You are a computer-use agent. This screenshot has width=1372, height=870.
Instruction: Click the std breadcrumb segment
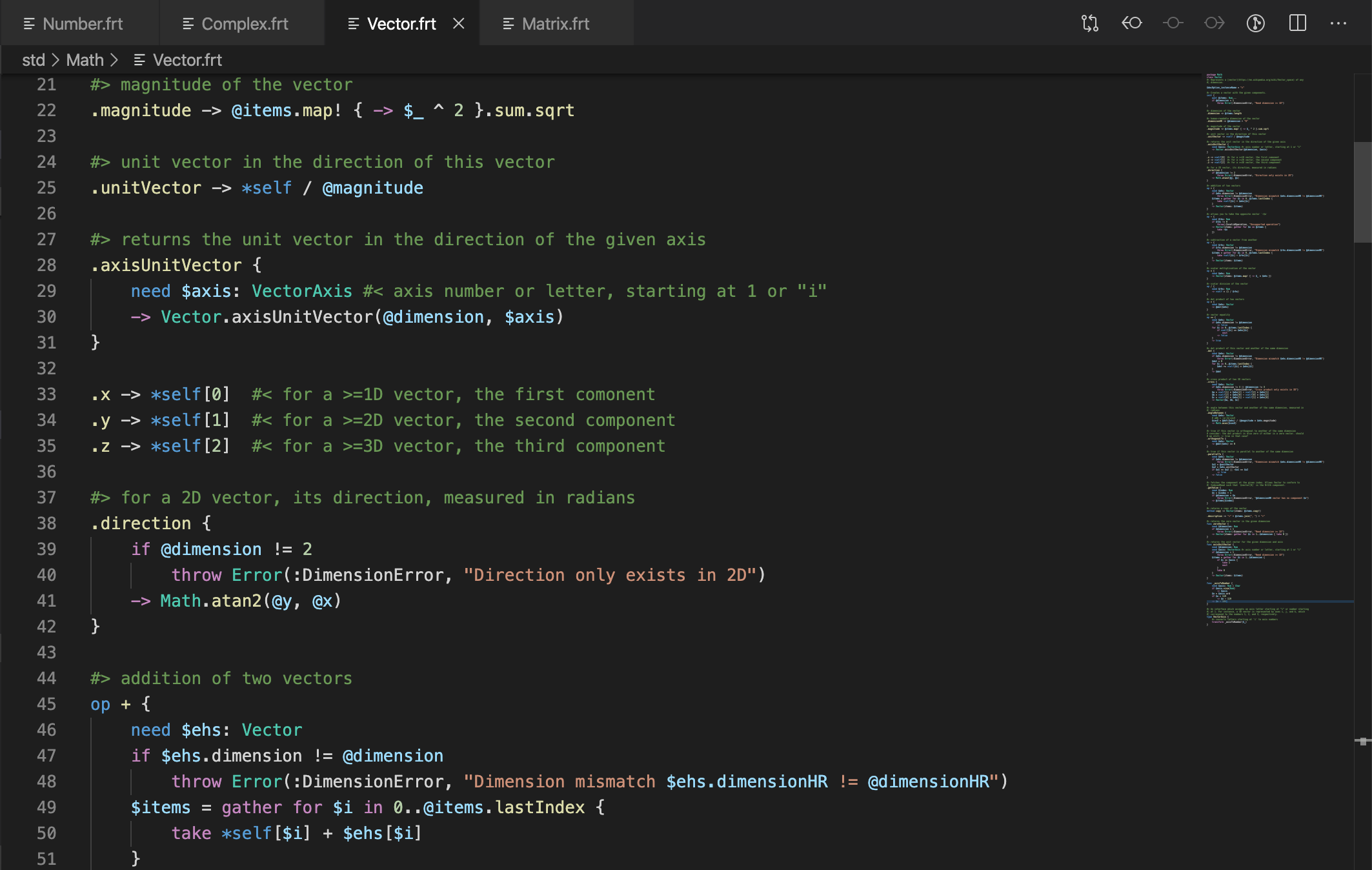coord(34,60)
